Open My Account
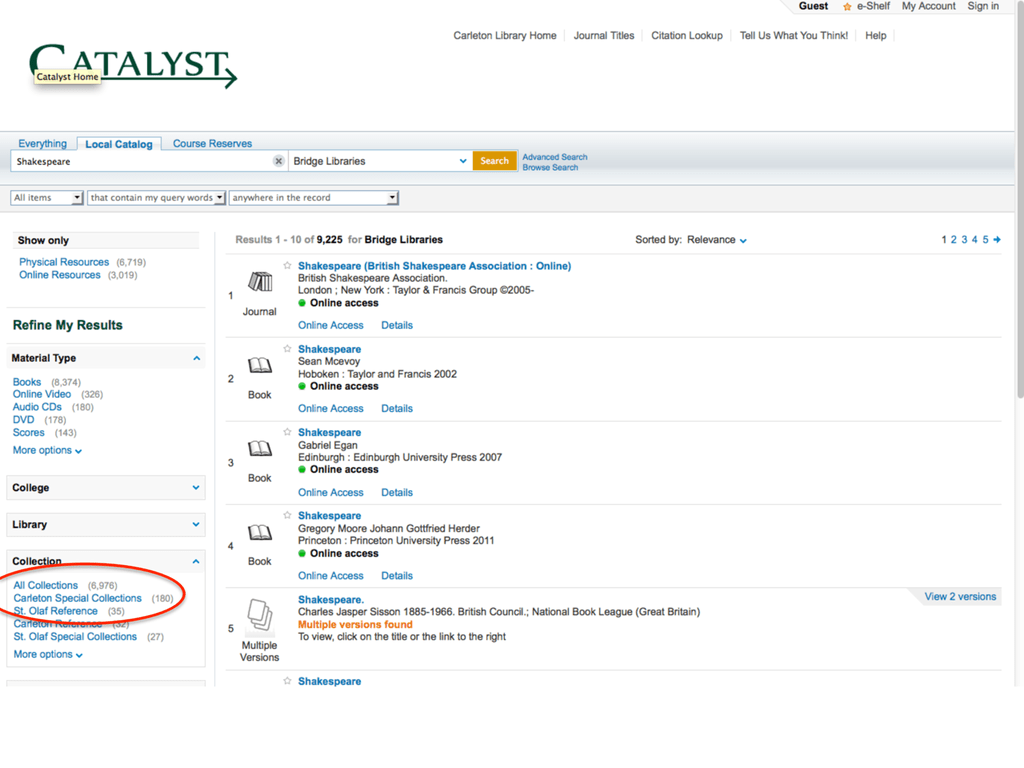Screen dimensions: 1024x768 pos(929,6)
